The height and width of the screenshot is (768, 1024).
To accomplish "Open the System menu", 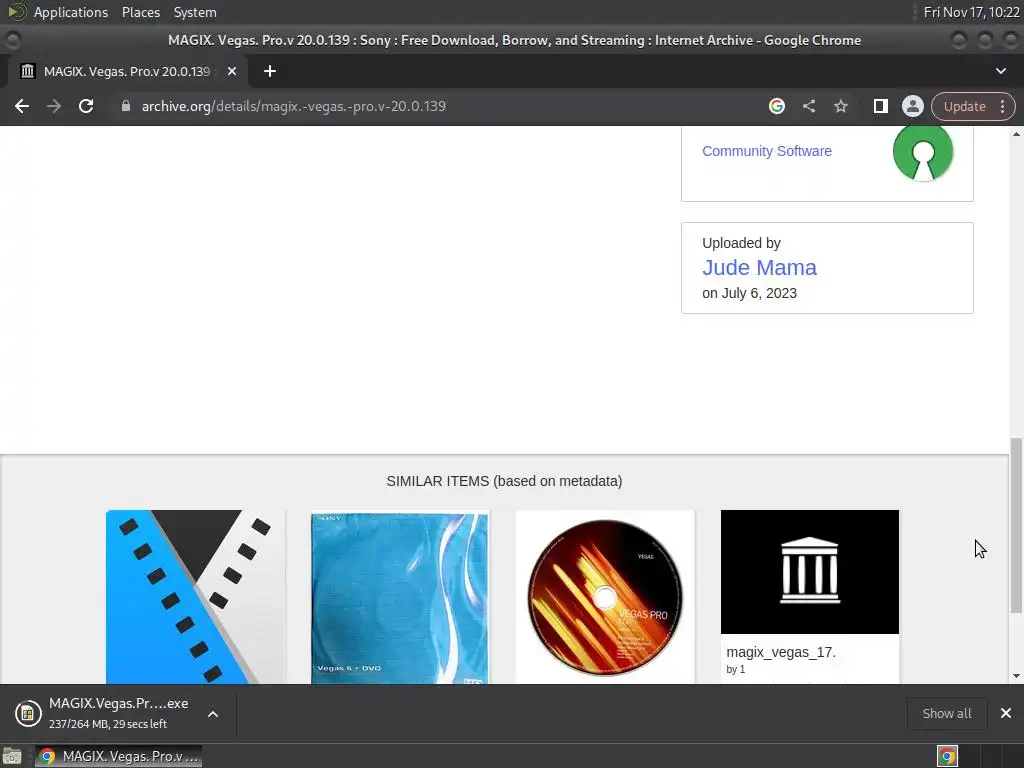I will point(195,12).
